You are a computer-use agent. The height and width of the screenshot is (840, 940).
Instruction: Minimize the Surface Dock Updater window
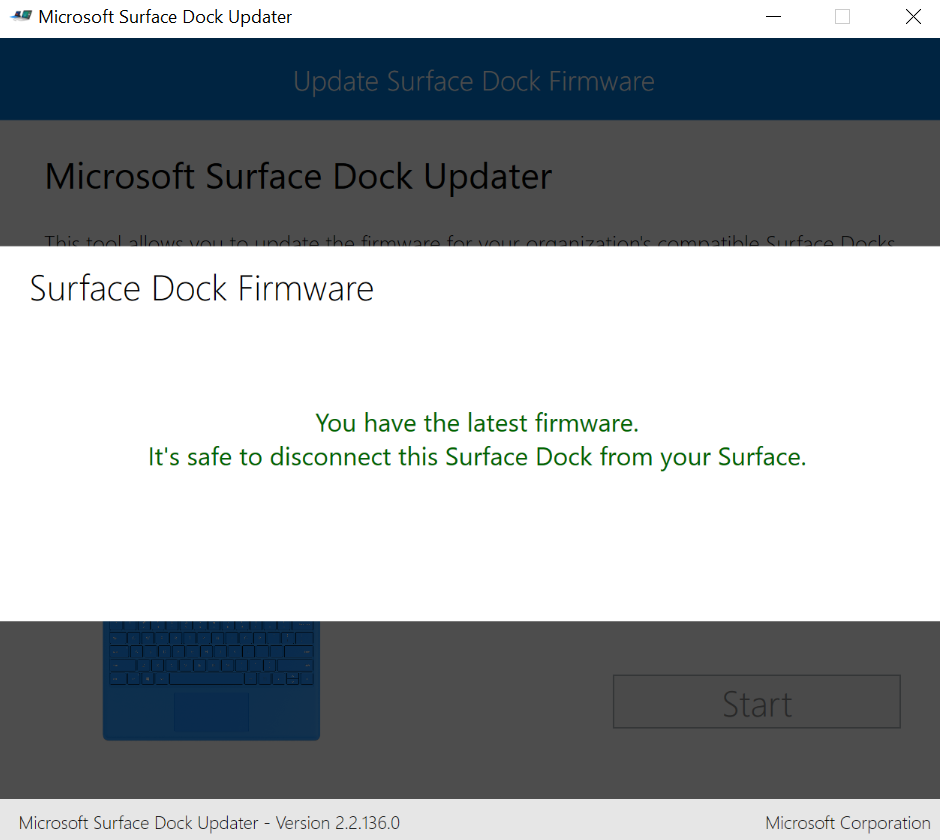[x=773, y=17]
